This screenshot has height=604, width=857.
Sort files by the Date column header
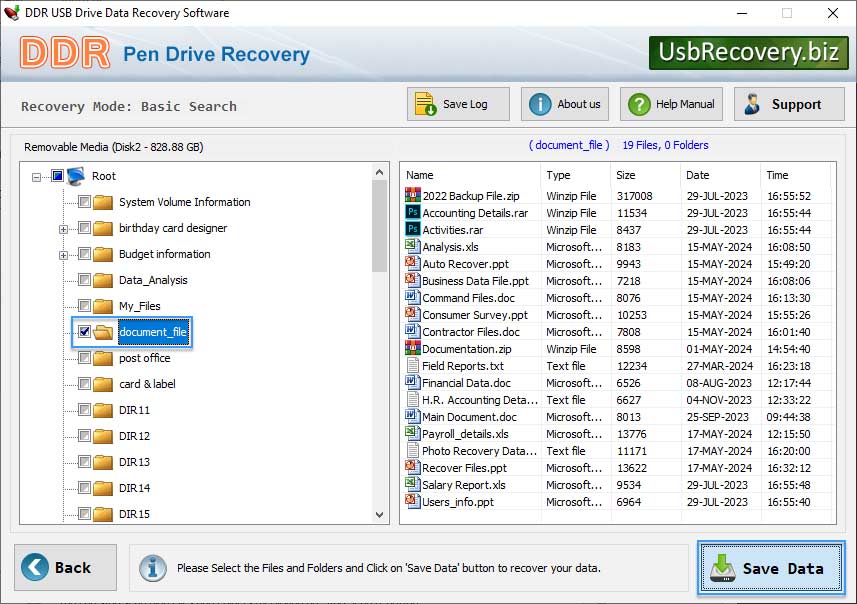pos(698,175)
